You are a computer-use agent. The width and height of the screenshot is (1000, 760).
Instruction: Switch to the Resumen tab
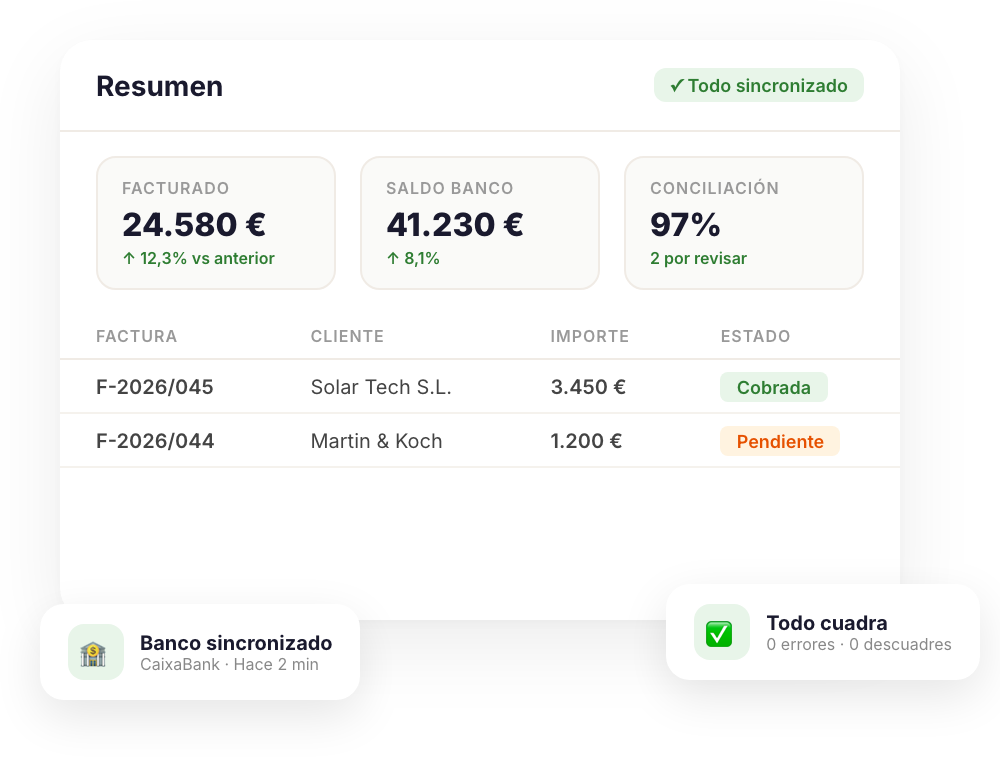(x=160, y=87)
